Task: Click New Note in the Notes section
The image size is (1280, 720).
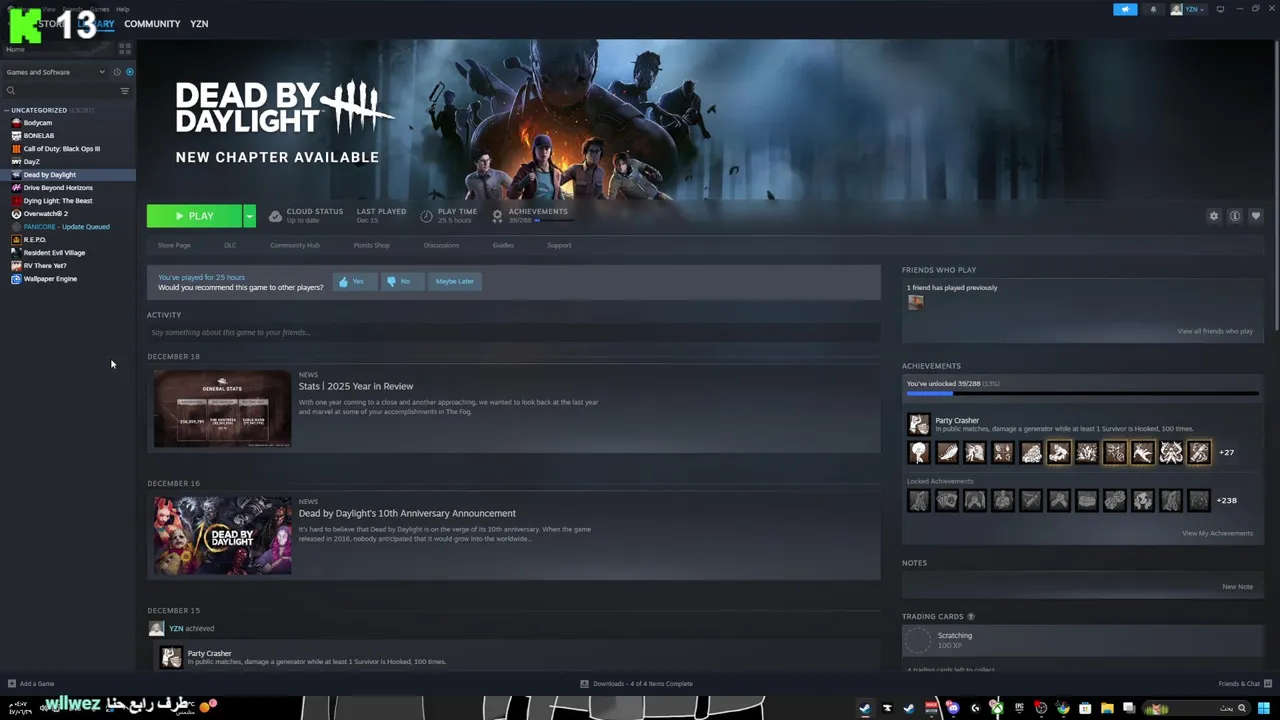Action: click(x=1237, y=587)
